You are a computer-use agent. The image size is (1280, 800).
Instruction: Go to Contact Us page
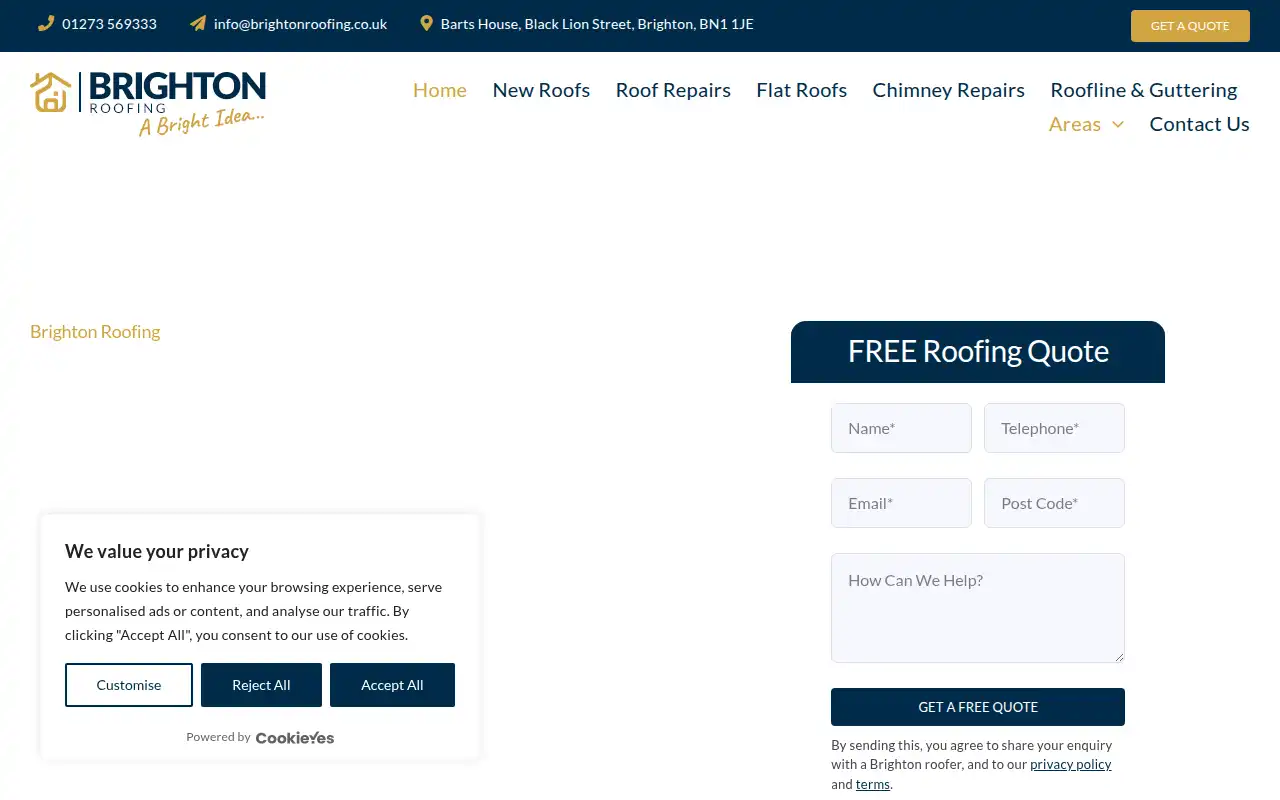coord(1200,124)
